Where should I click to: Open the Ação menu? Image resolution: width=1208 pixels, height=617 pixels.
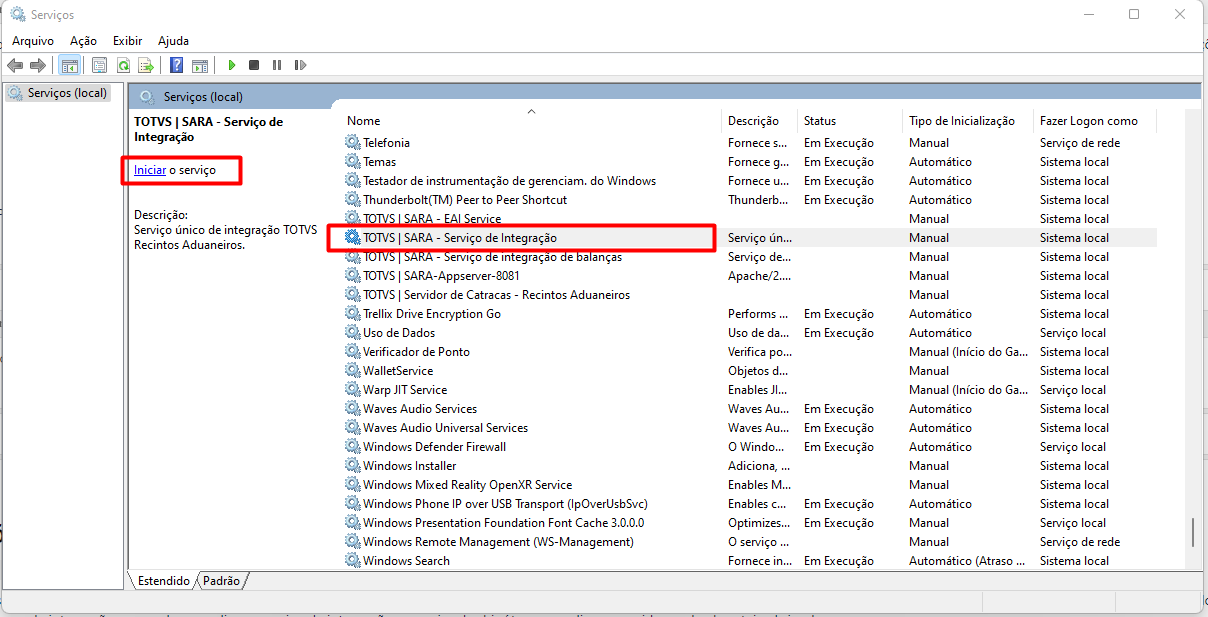coord(83,41)
